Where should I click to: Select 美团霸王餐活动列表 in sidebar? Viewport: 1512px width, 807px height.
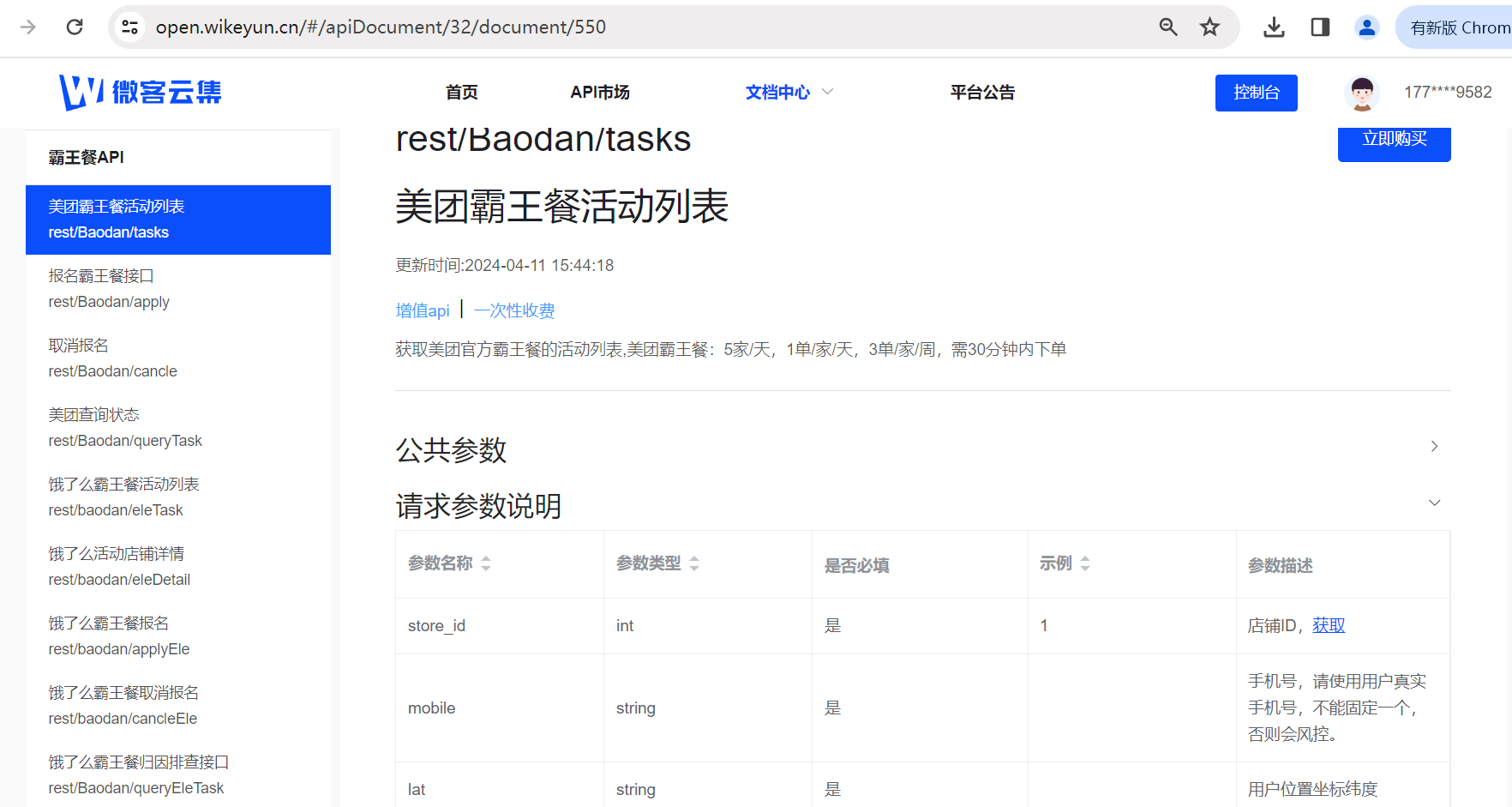click(178, 220)
